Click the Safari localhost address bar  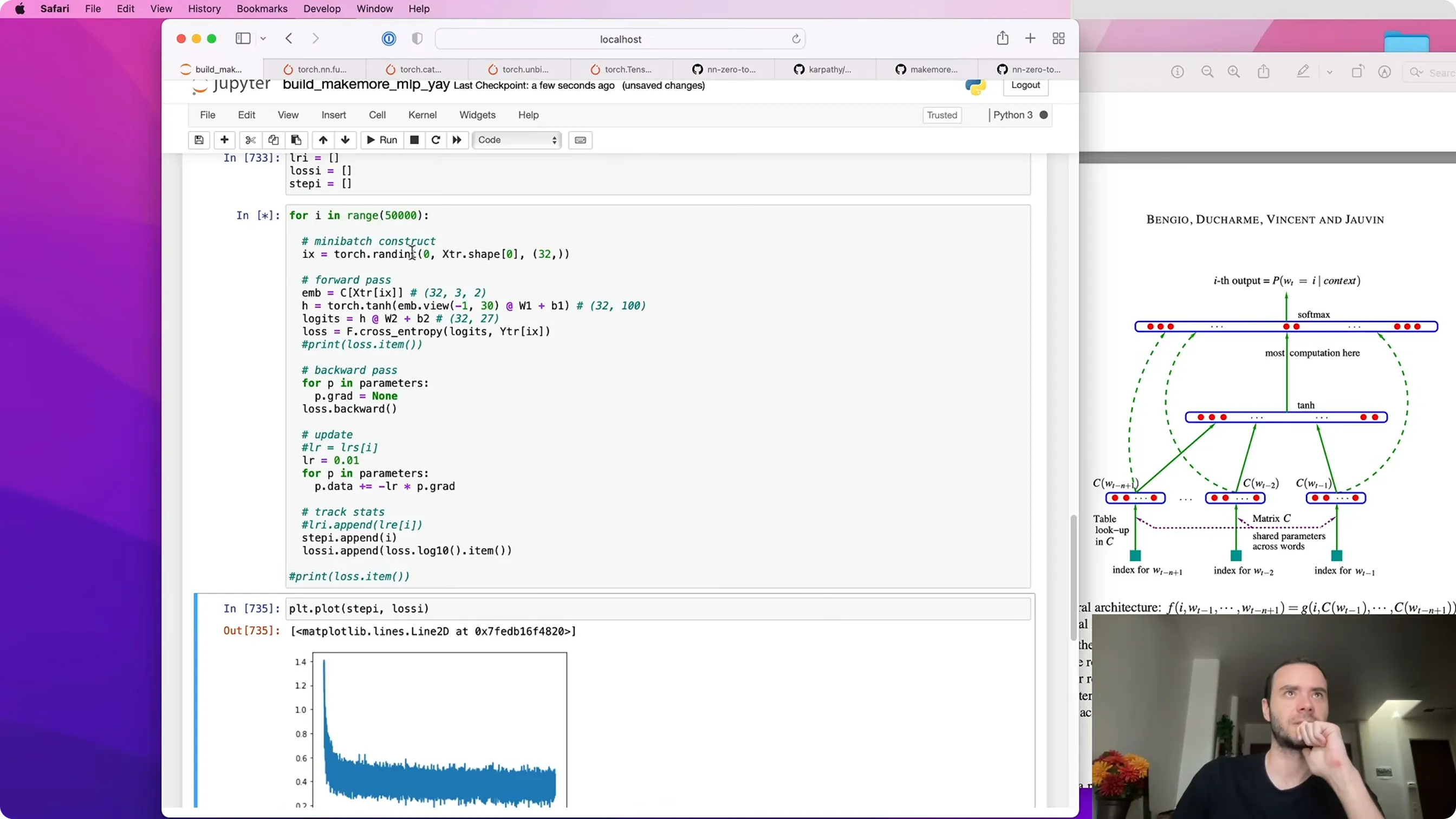click(x=620, y=39)
